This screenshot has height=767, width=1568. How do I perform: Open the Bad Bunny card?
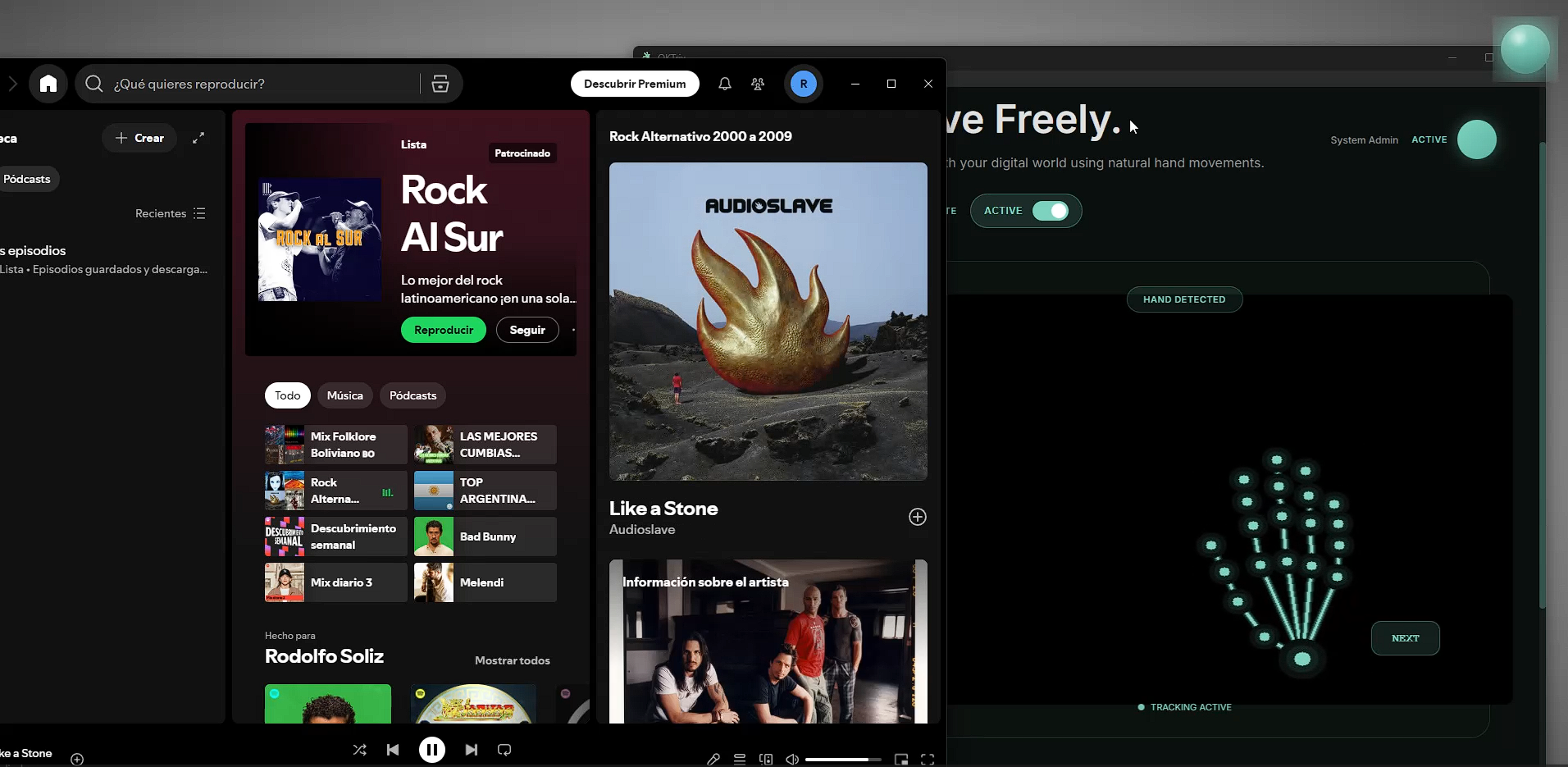coord(485,536)
